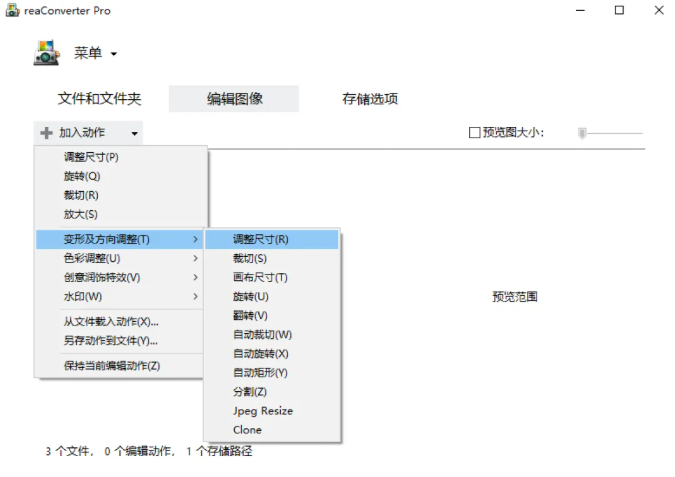
Task: Pick Clone in the submenu
Action: click(272, 430)
